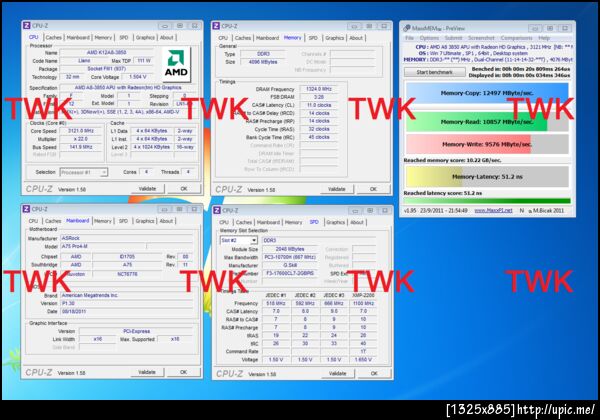The width and height of the screenshot is (600, 420).
Task: Click the CPU-Z title icon in the Memory tab window
Action: [216, 26]
